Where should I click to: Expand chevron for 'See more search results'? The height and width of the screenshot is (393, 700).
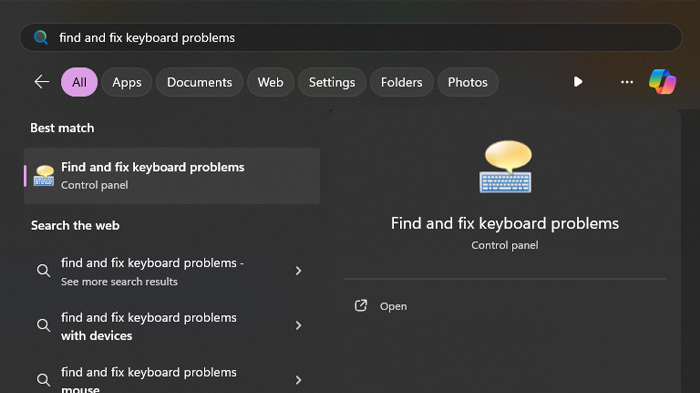click(x=298, y=271)
